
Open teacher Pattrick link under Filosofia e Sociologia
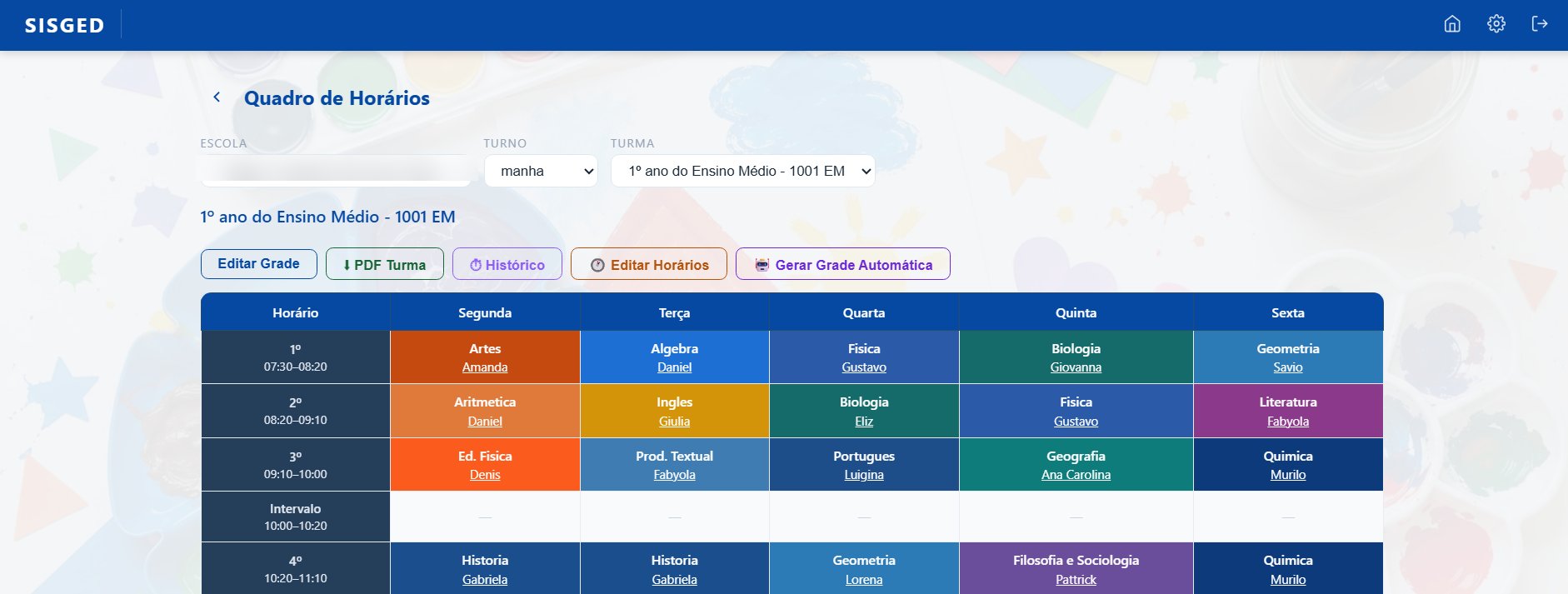click(1076, 580)
